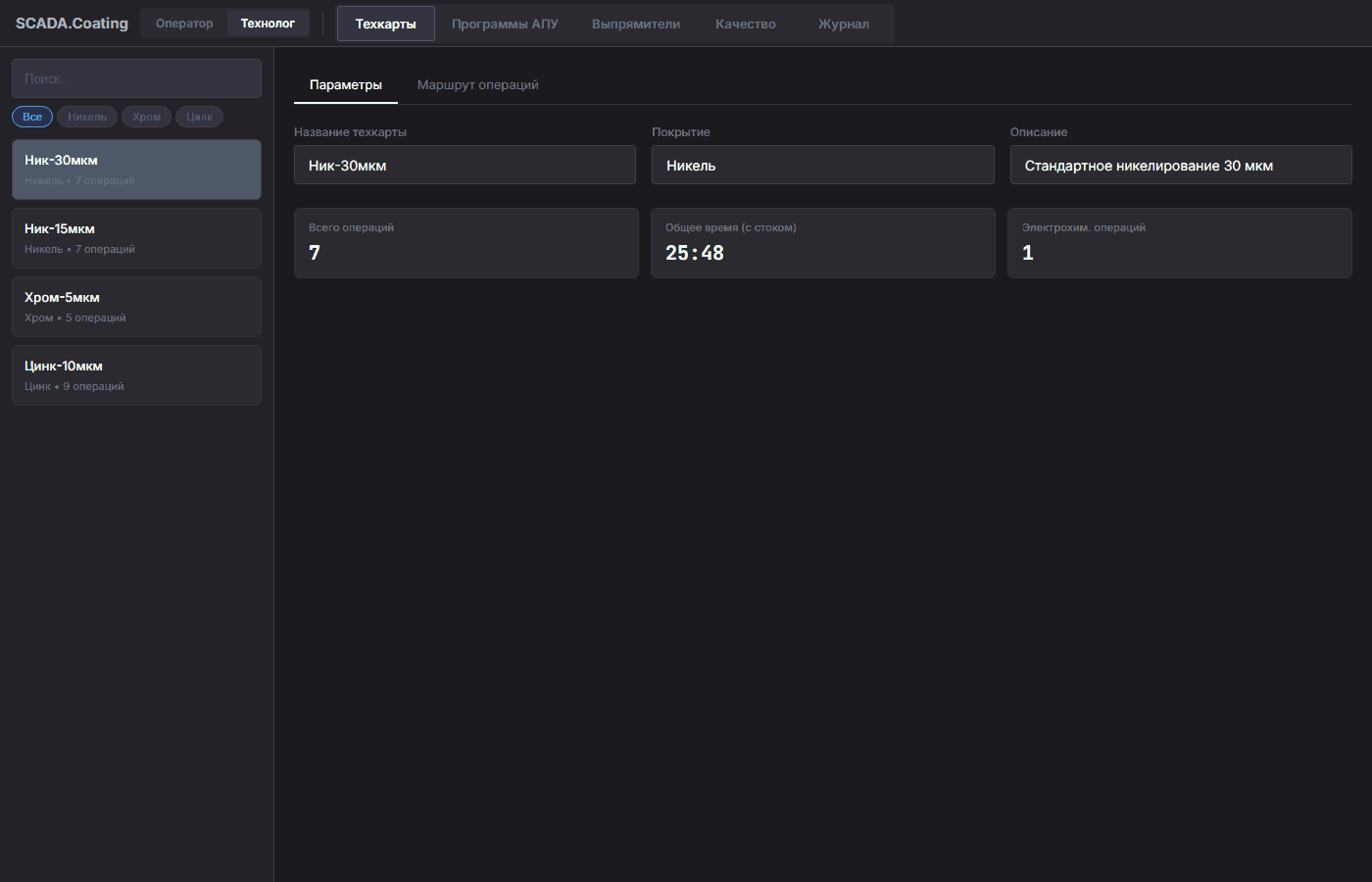
Task: Select the Ник-30мкм tech card
Action: click(136, 170)
